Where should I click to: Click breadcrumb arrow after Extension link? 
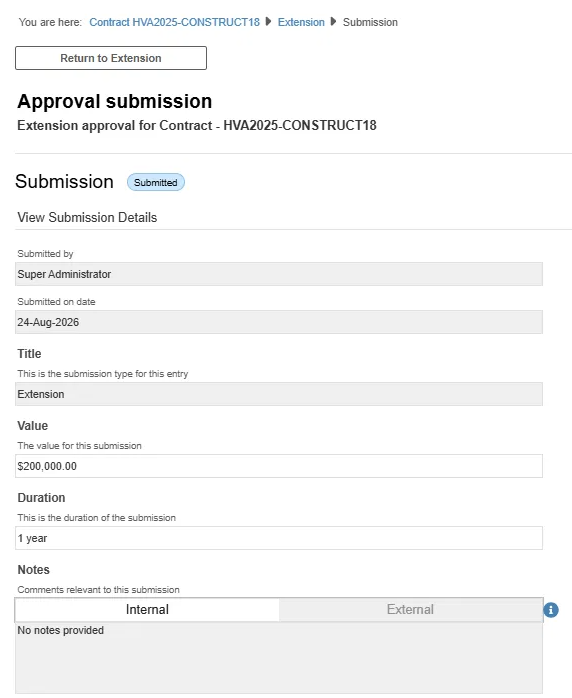click(333, 21)
